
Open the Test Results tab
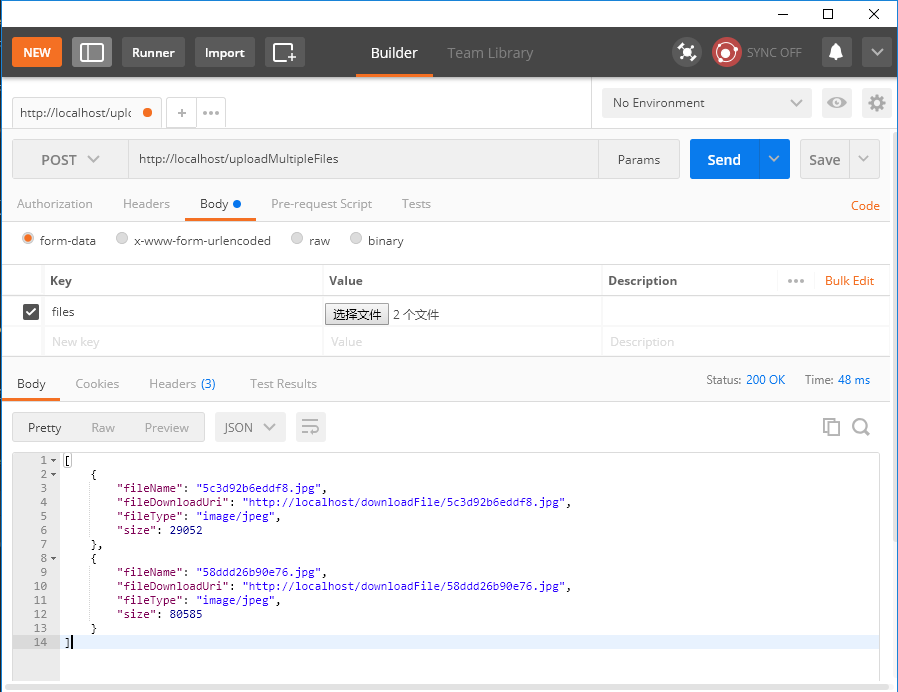(x=283, y=384)
